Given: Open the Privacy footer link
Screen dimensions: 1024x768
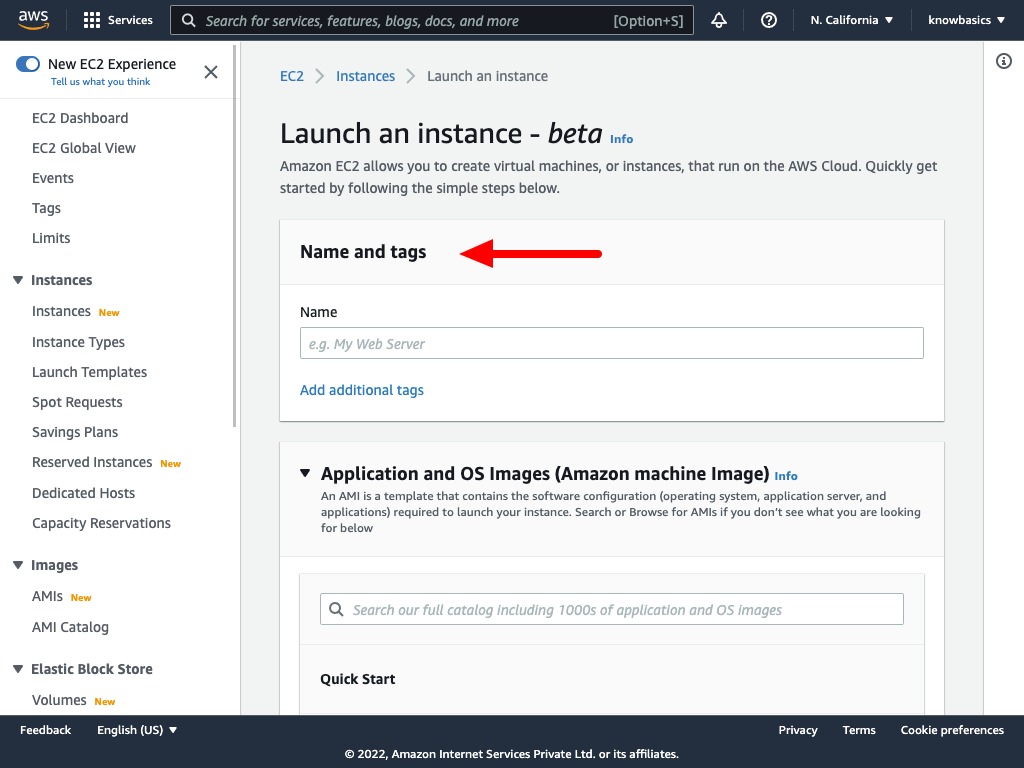Looking at the screenshot, I should [798, 730].
